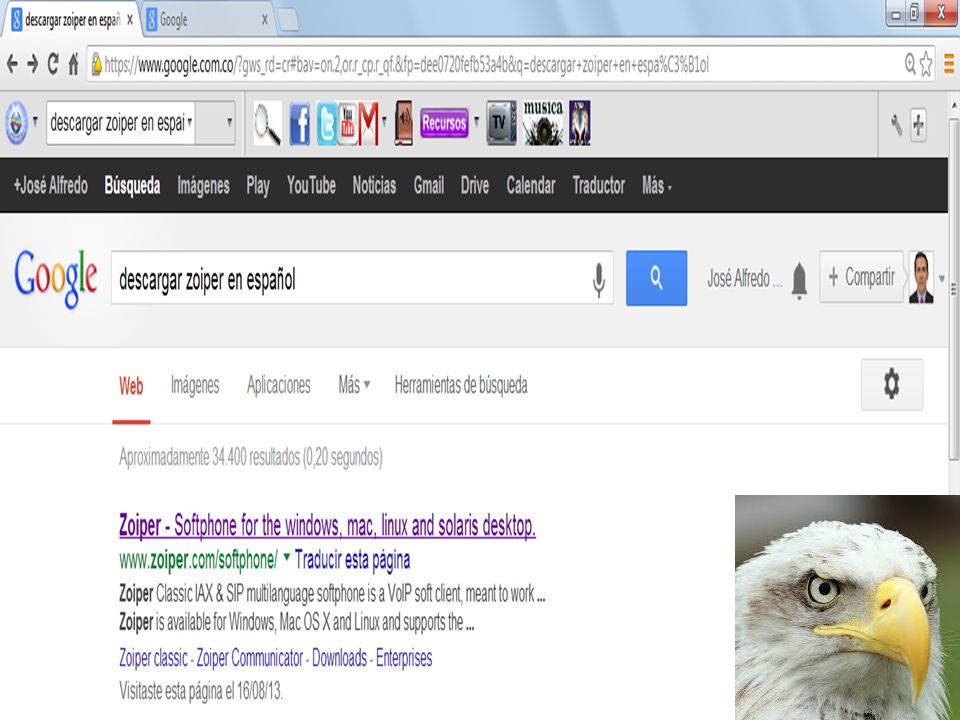Expand the Más search filter dropdown
Viewport: 960px width, 720px height.
[354, 385]
